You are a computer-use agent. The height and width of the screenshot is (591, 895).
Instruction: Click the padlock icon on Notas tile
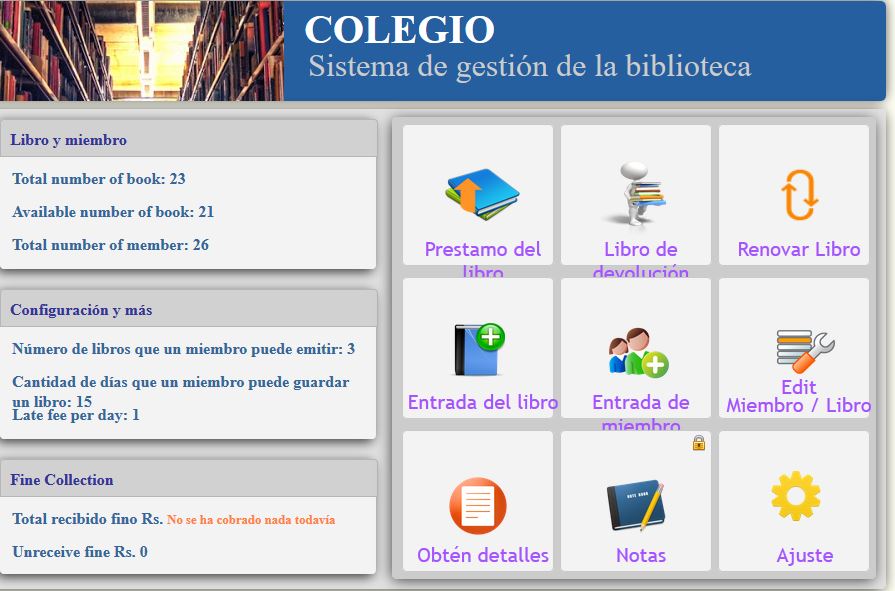pos(698,442)
